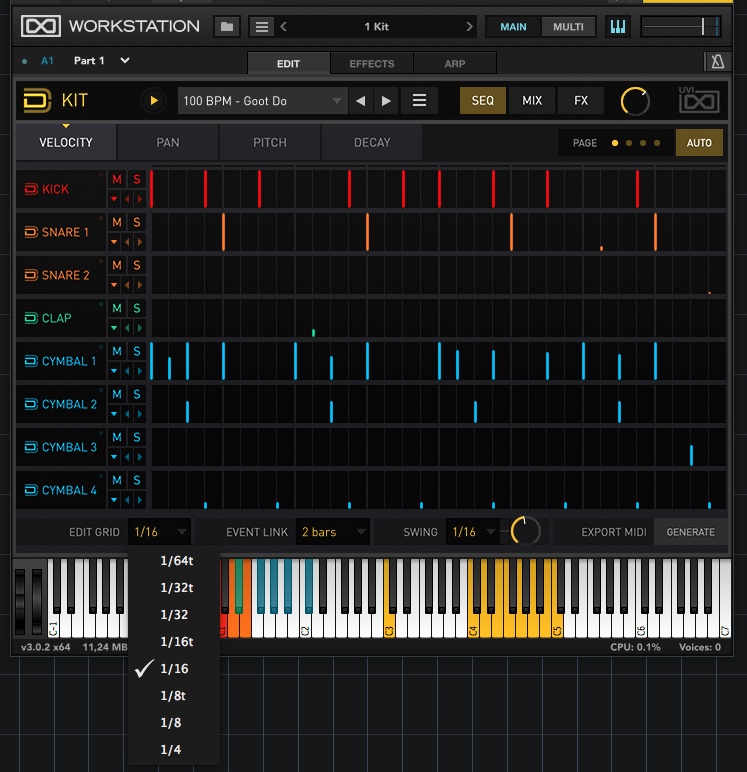Click the folder browser icon

(x=227, y=27)
